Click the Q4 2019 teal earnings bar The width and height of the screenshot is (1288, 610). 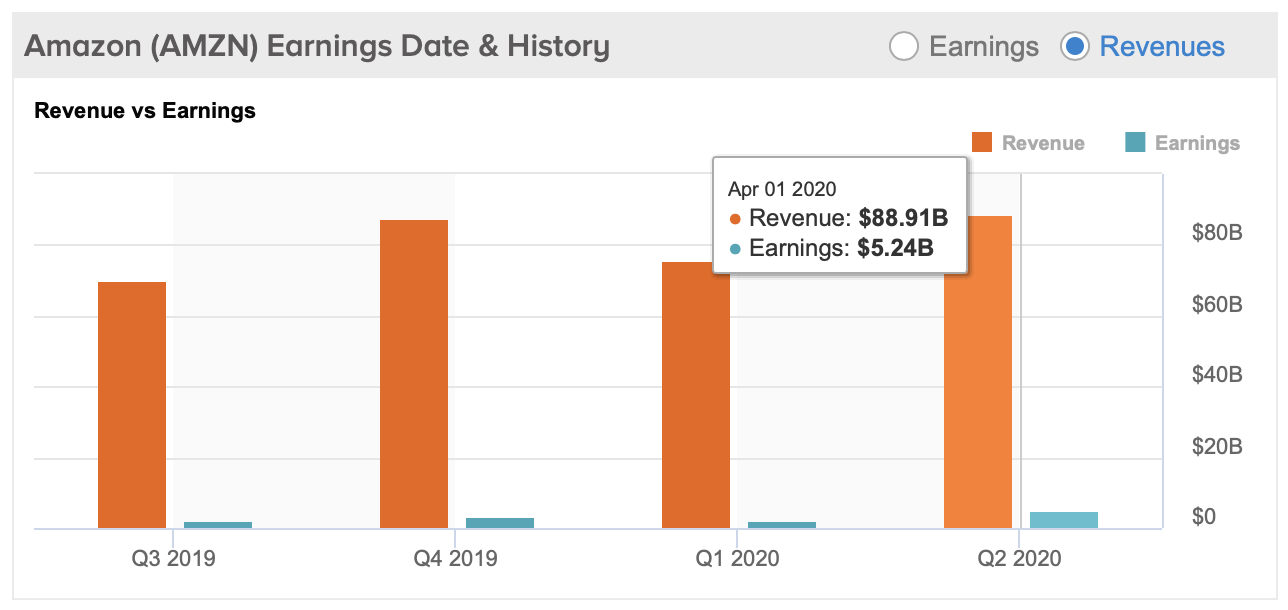500,523
